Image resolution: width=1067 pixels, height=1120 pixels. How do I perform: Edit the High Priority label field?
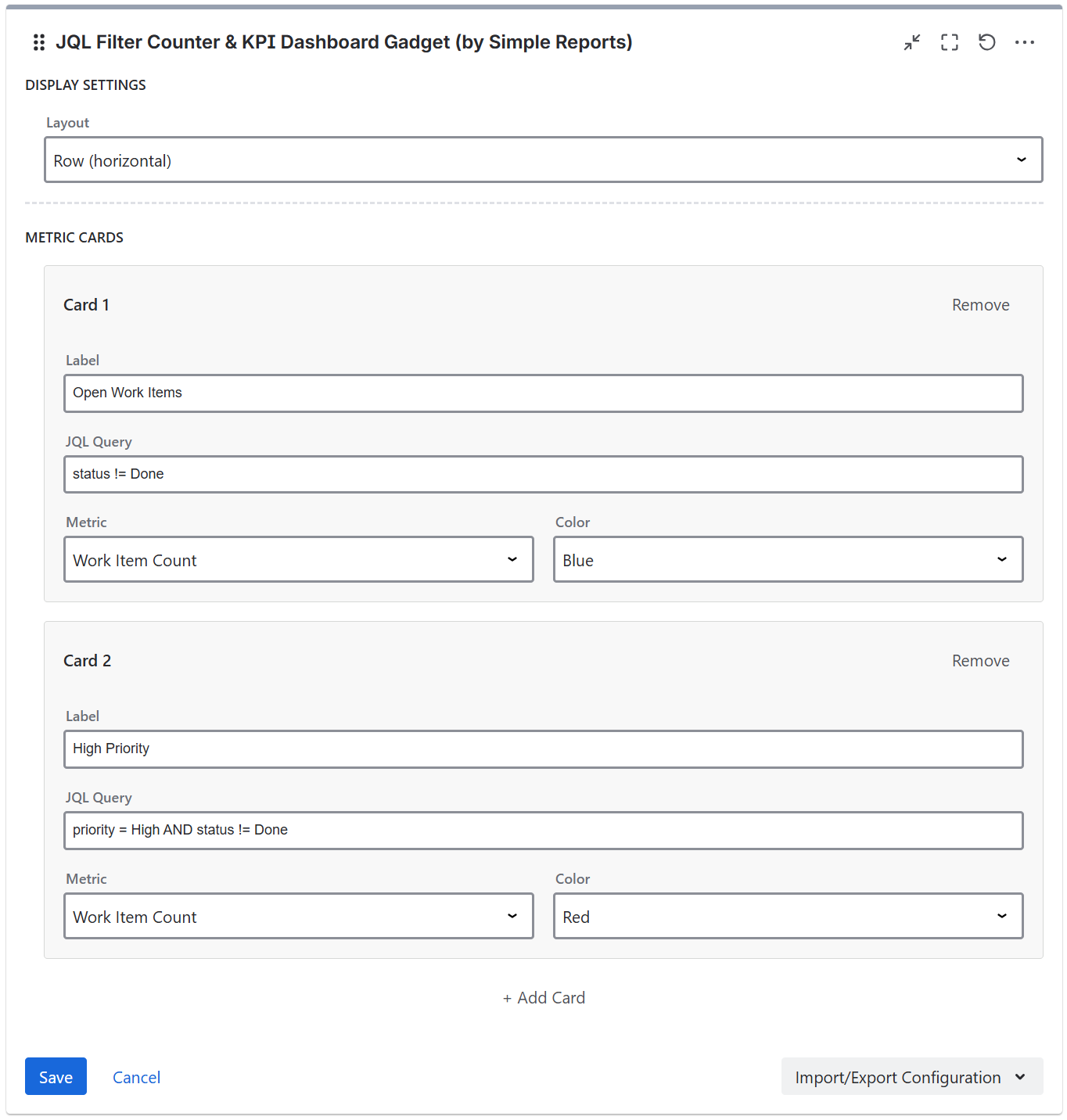(x=543, y=749)
